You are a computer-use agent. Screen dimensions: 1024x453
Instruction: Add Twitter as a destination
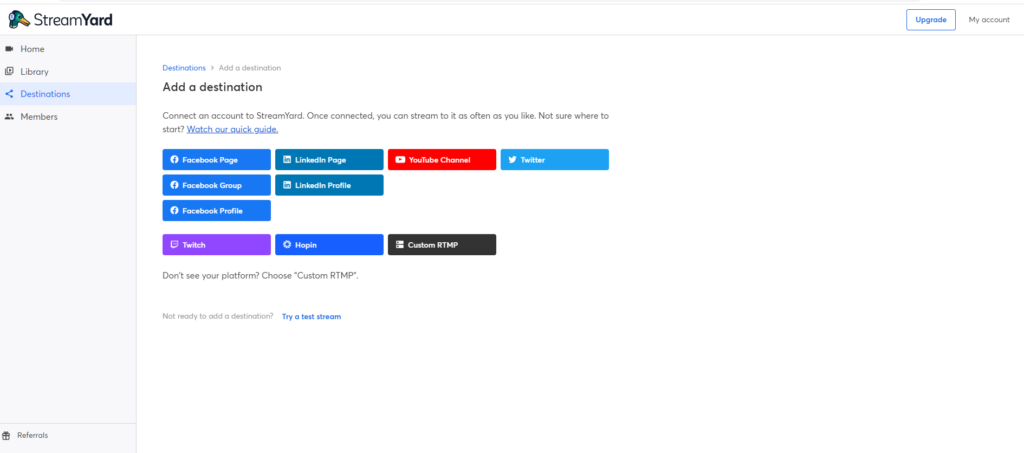(554, 159)
